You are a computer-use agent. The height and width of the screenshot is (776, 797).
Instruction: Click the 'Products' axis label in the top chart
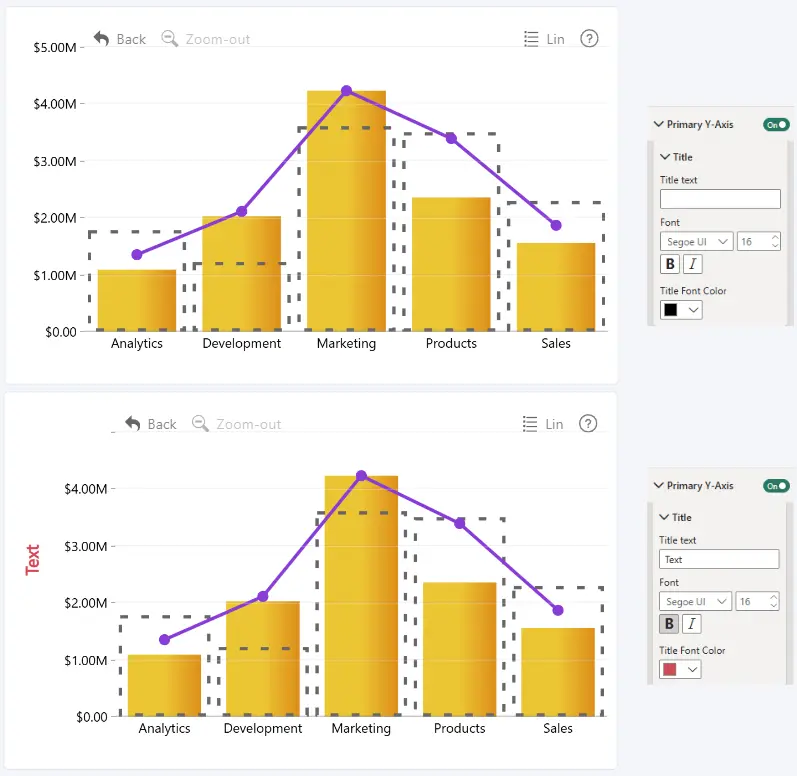coord(451,344)
